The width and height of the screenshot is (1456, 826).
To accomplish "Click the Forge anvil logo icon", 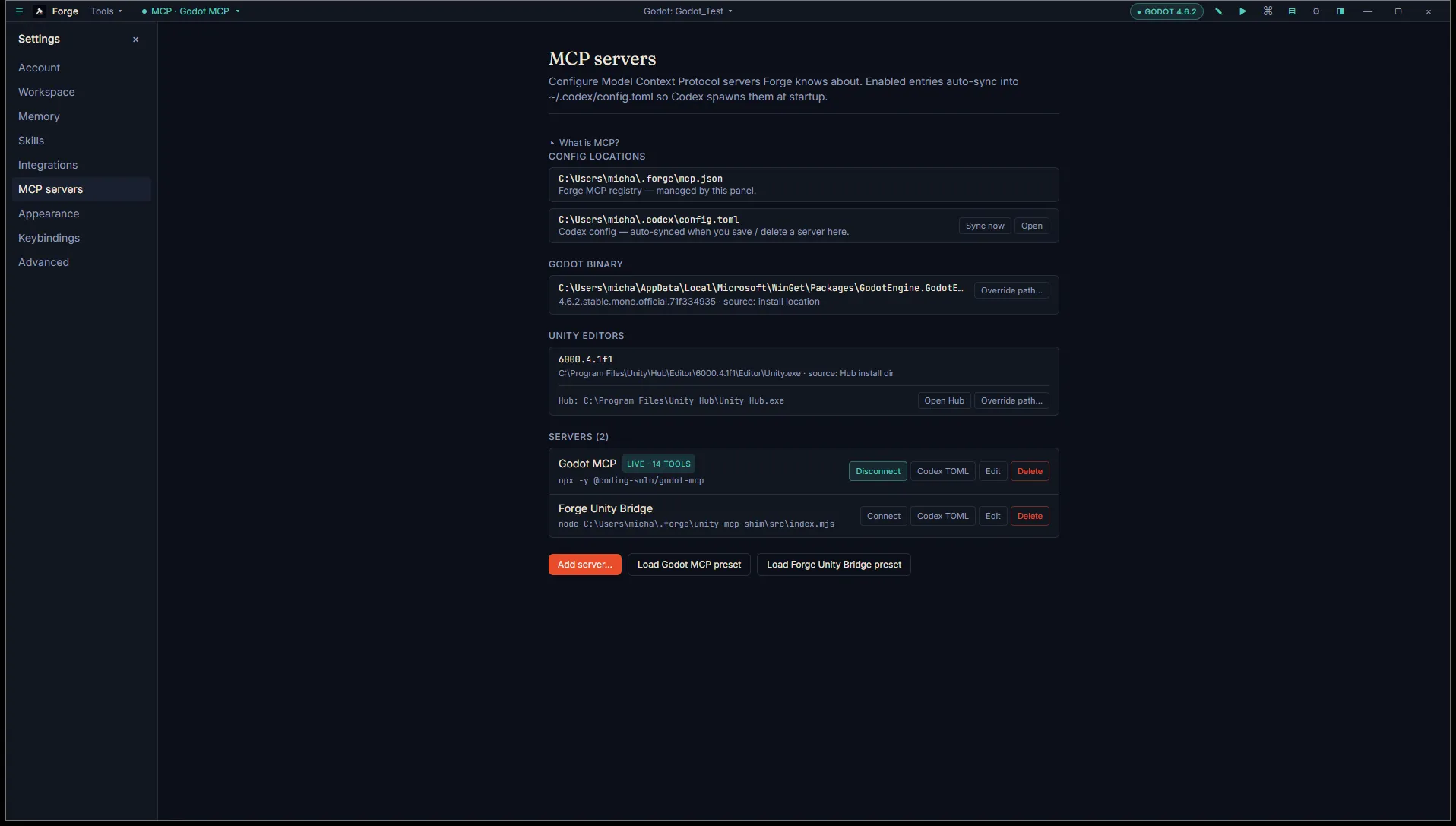I will [40, 11].
